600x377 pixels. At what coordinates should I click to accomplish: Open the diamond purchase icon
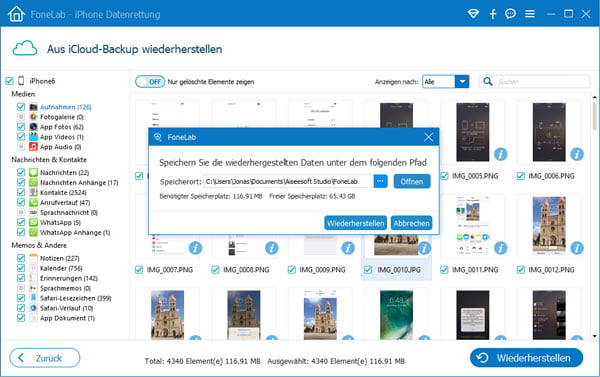click(x=473, y=14)
